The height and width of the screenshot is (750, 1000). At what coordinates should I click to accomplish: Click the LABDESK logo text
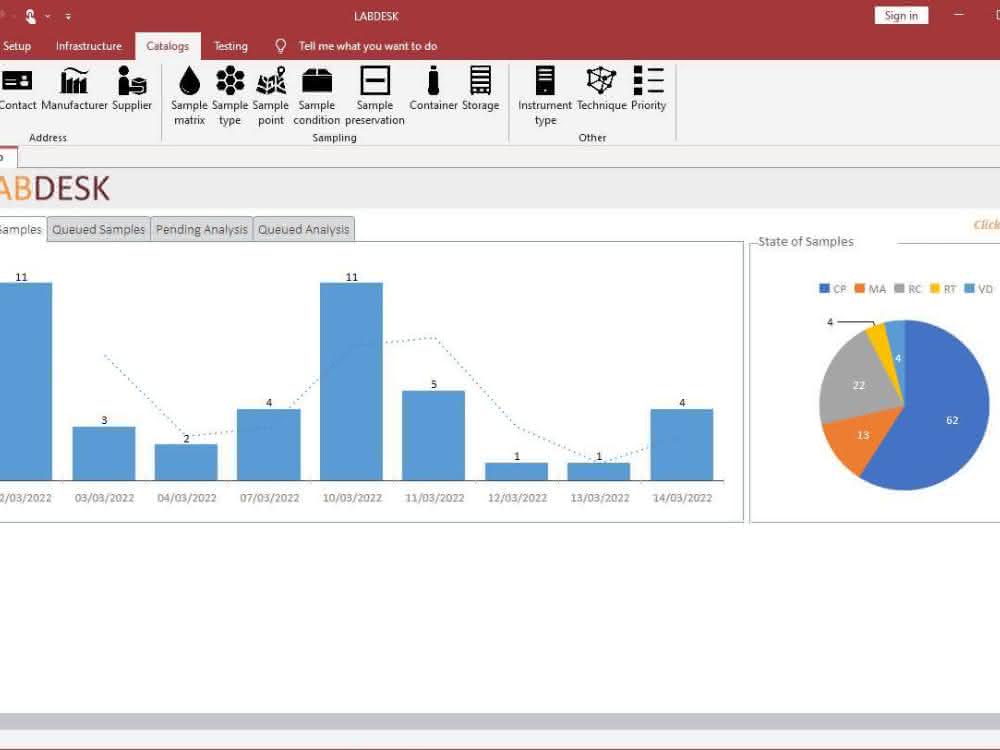(55, 189)
